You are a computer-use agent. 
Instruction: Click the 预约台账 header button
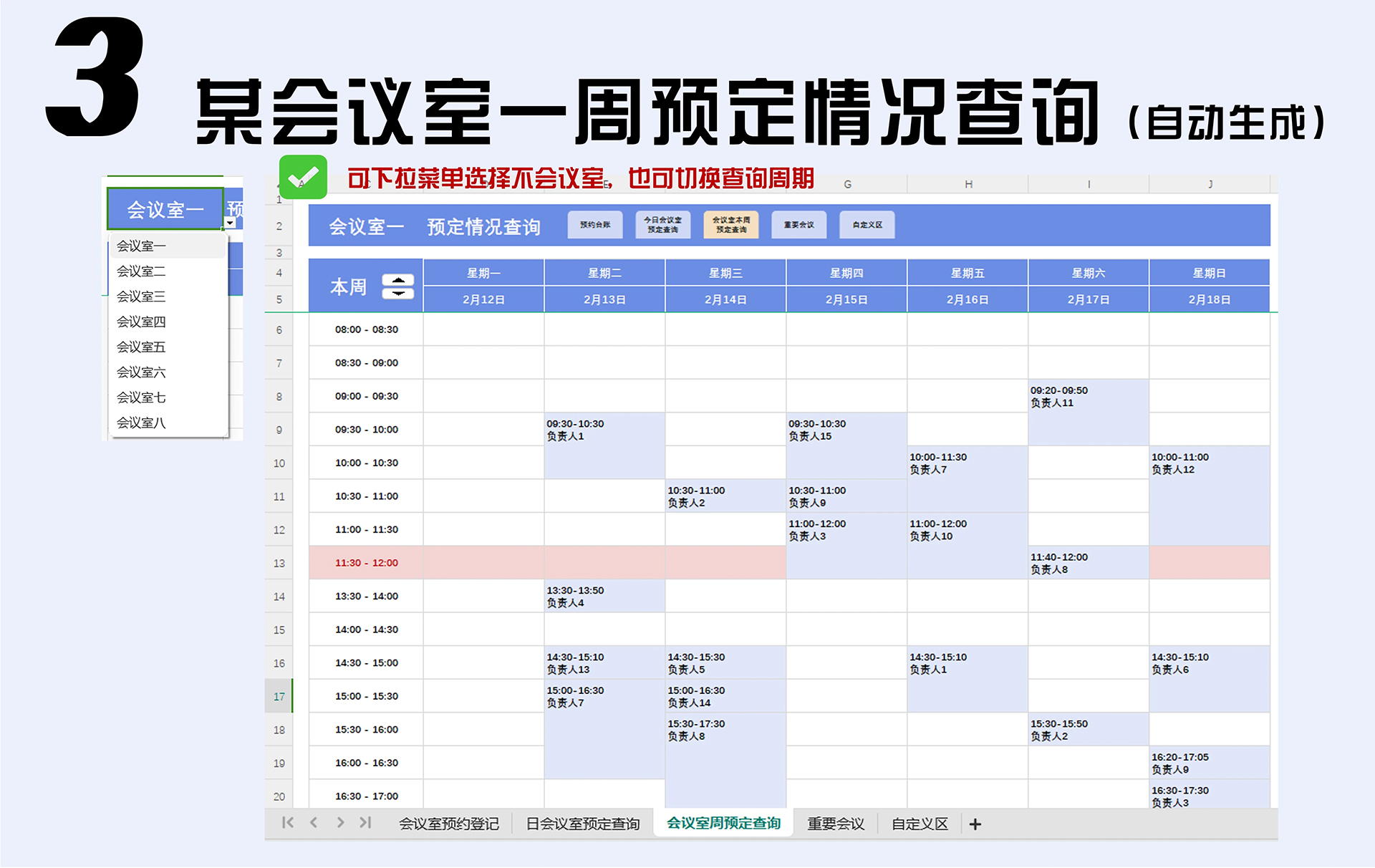(595, 225)
